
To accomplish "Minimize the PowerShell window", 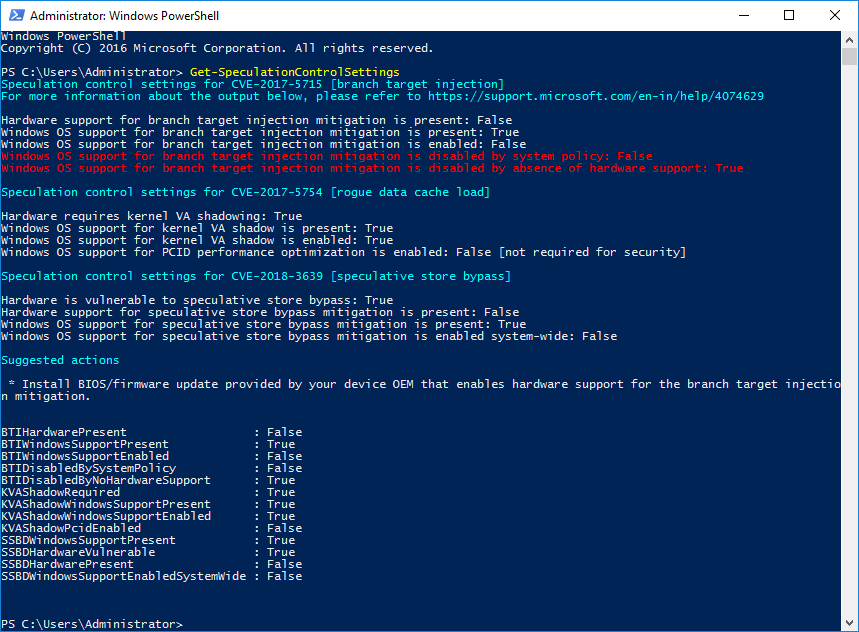I will click(743, 16).
